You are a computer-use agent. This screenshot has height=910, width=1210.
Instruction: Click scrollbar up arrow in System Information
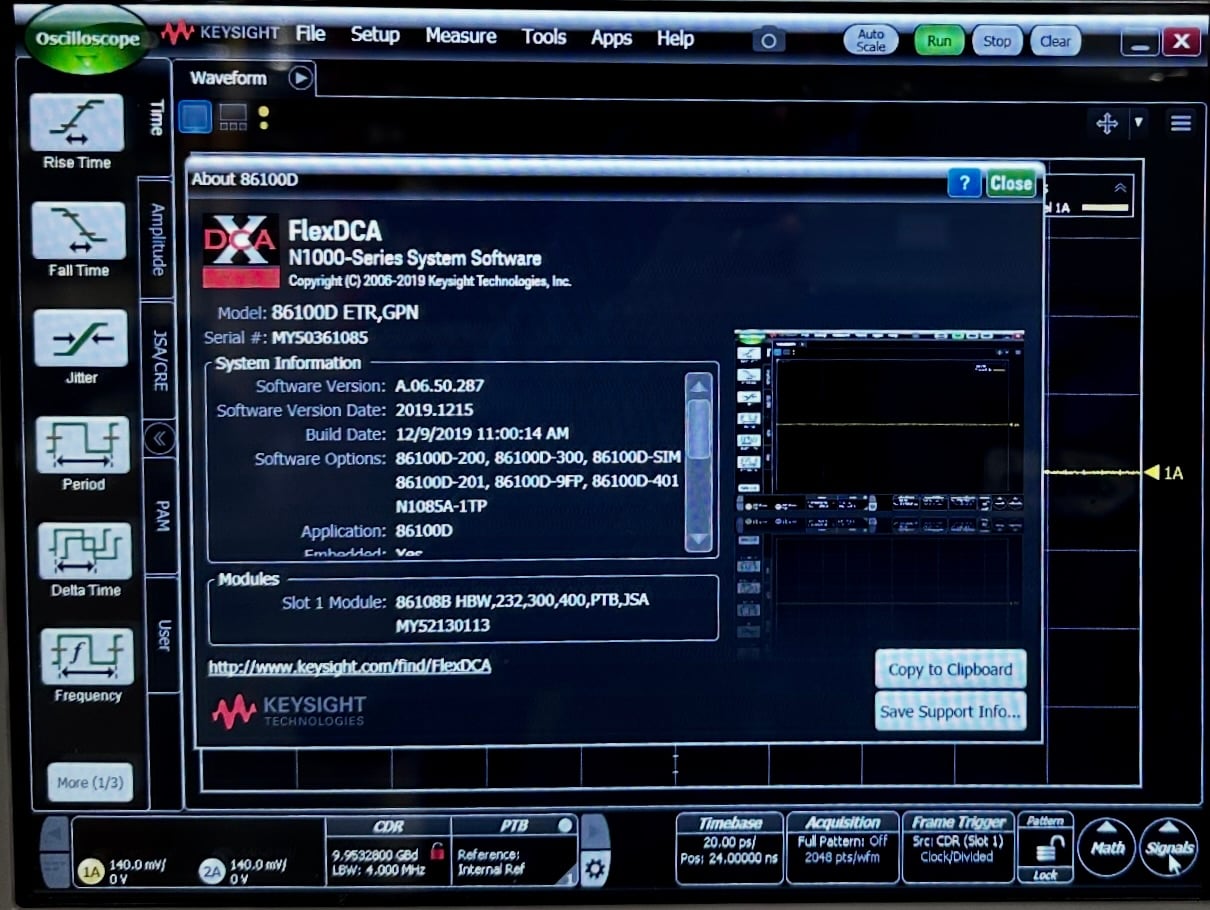tap(698, 386)
